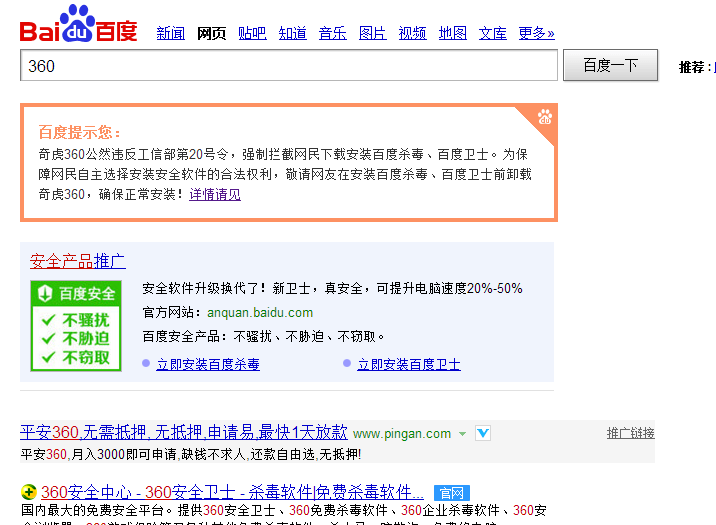Switch to the 图片 tab
716x525 pixels.
[373, 33]
